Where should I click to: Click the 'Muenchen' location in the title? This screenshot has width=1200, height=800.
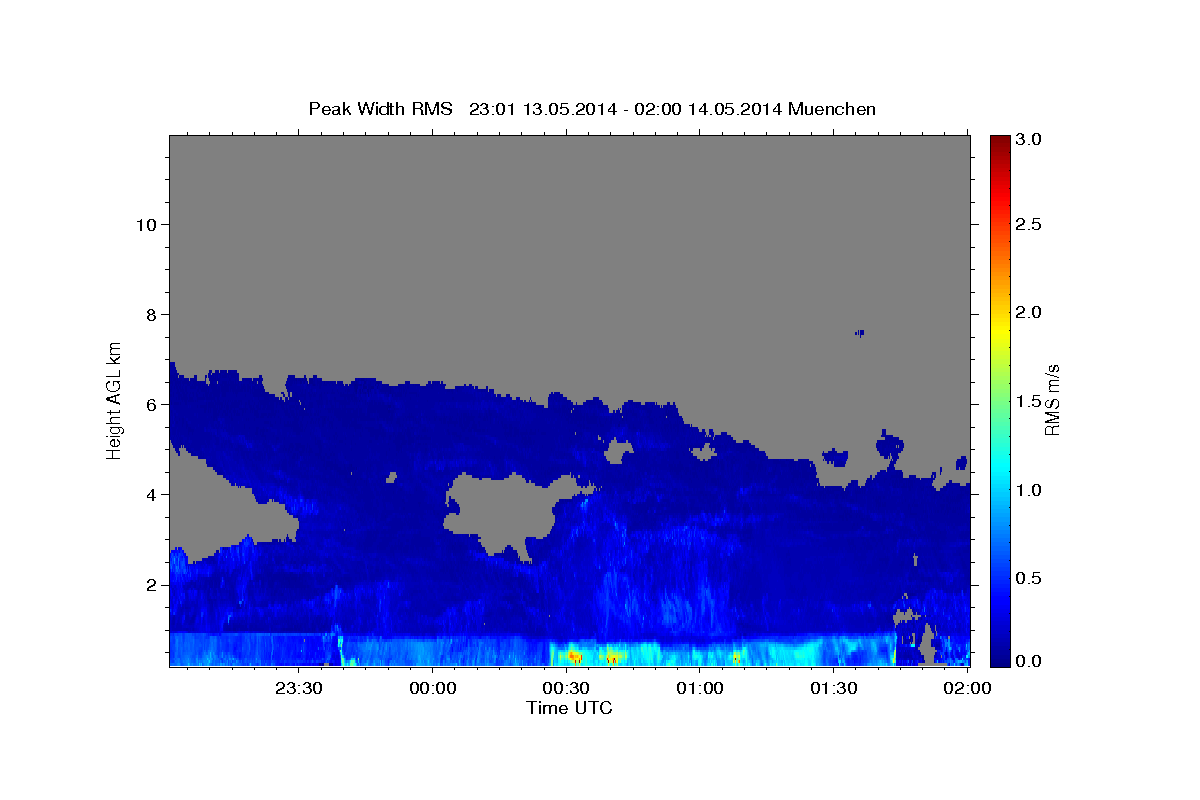coord(832,108)
